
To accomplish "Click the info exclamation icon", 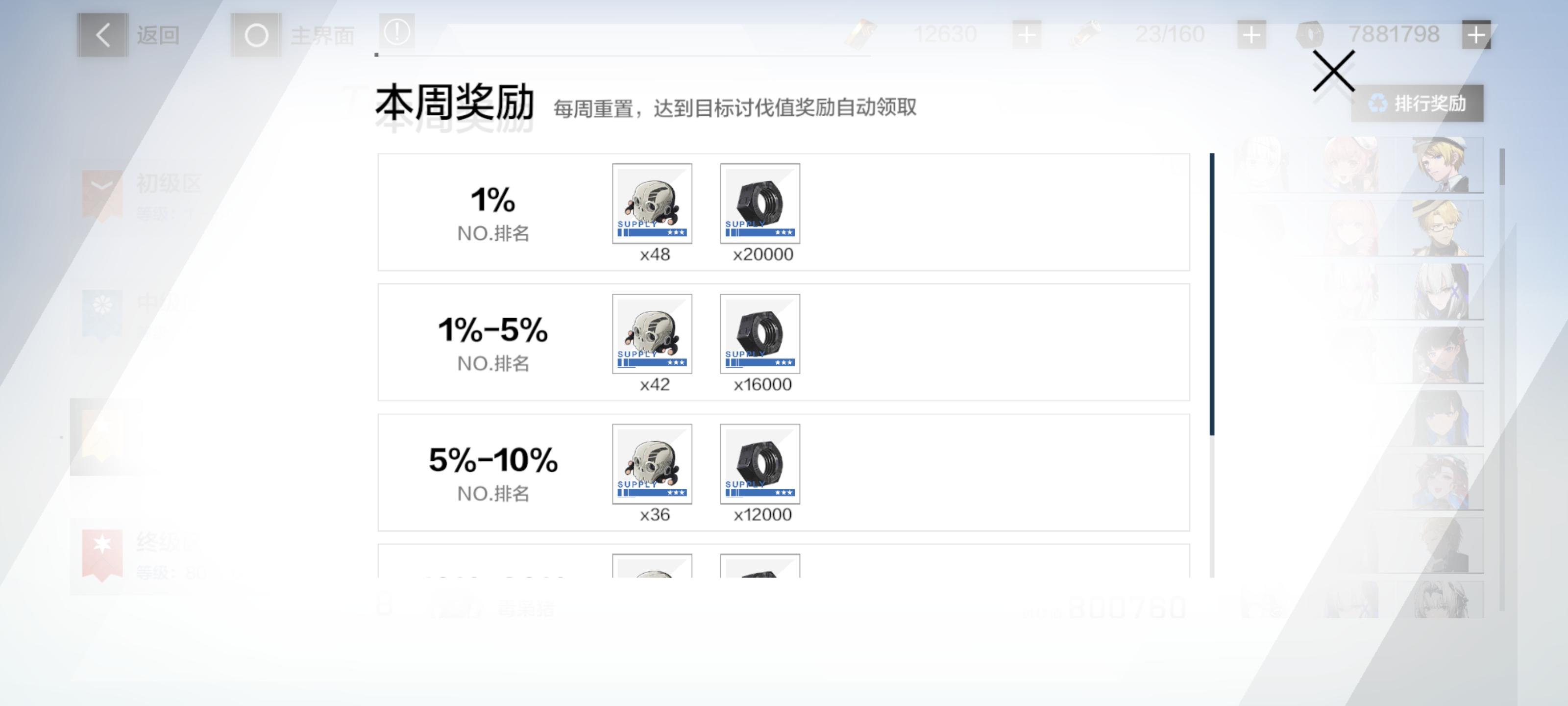I will (x=397, y=32).
